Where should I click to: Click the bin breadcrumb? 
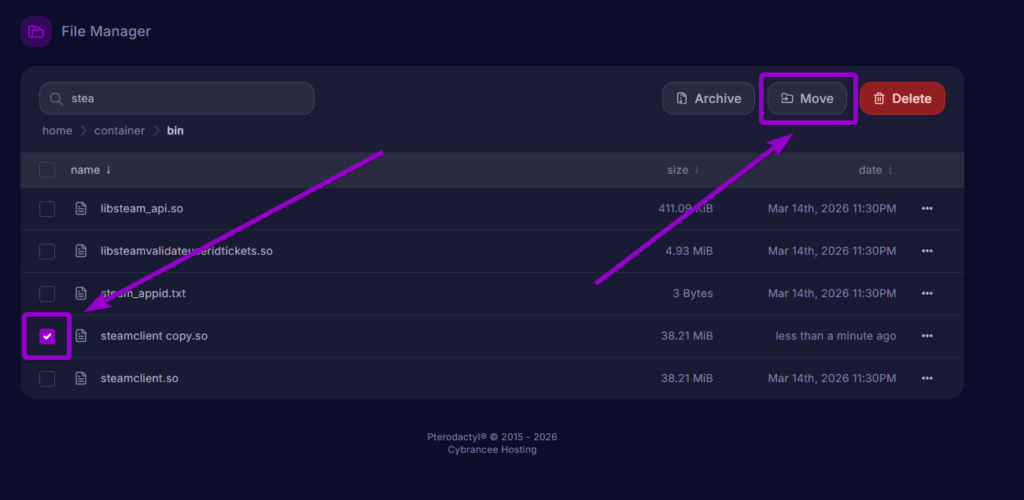click(175, 131)
